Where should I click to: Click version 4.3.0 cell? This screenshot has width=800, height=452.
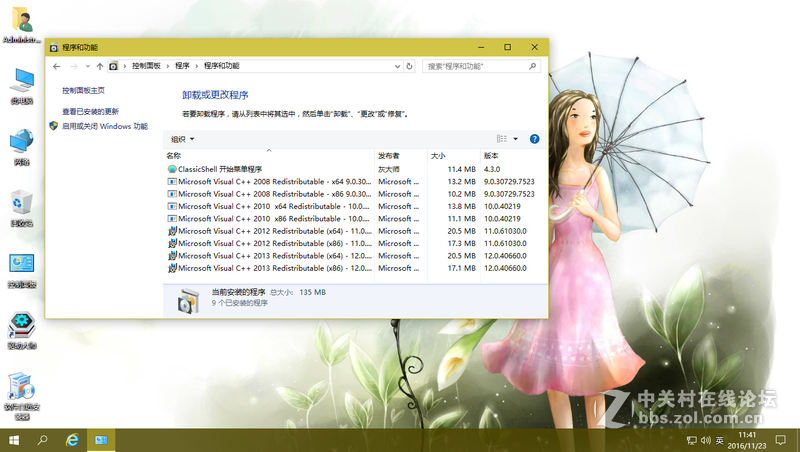point(492,169)
